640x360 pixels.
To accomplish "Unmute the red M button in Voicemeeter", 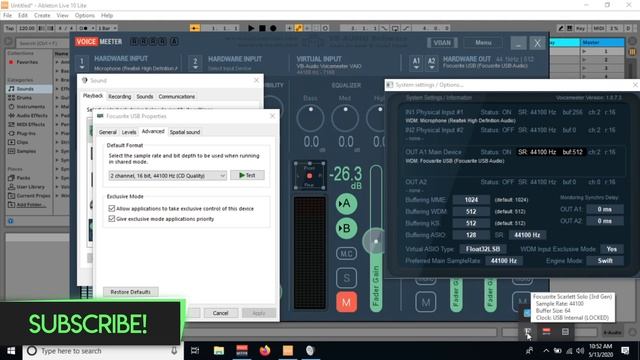I will tap(346, 302).
